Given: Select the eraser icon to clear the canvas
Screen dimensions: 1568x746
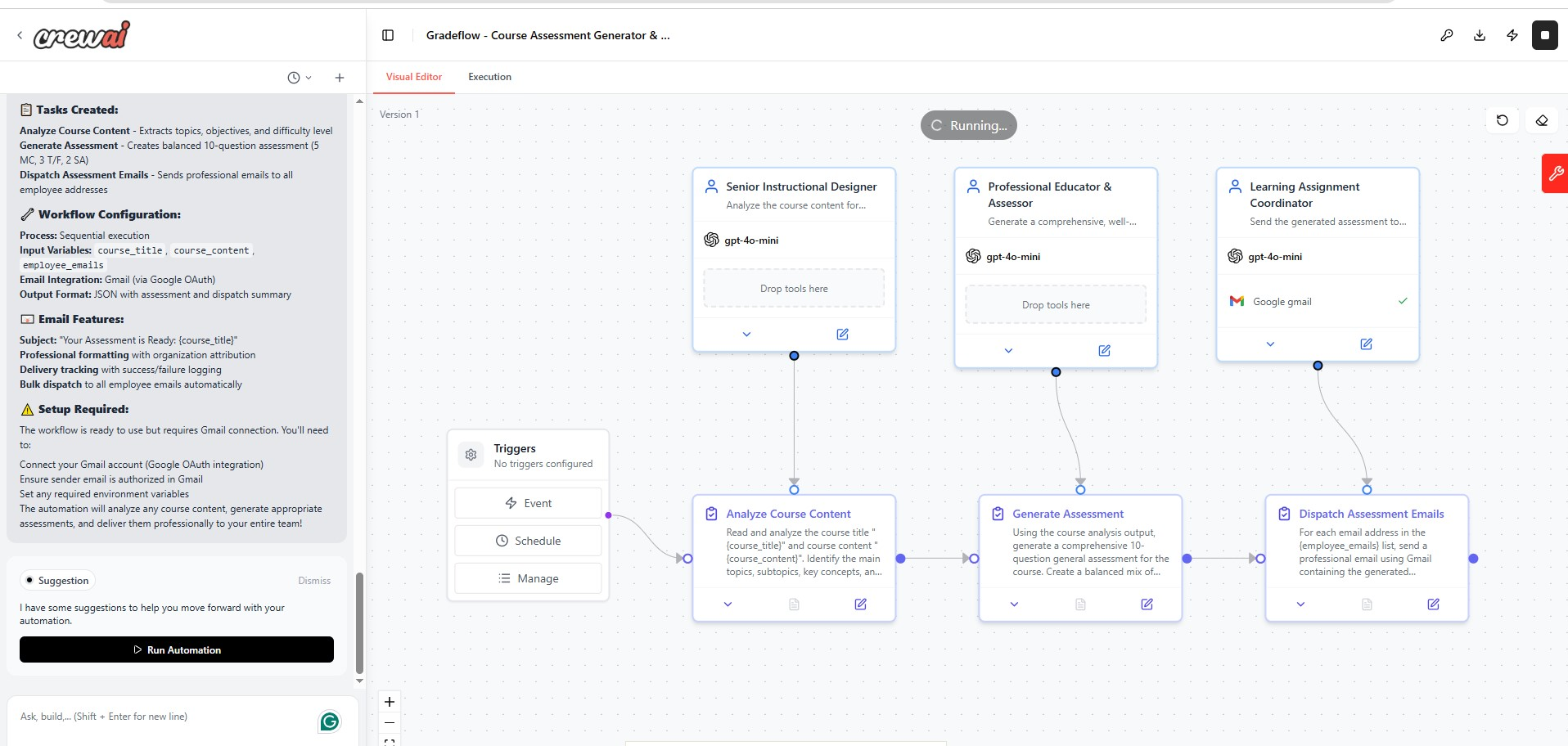Looking at the screenshot, I should [1542, 120].
